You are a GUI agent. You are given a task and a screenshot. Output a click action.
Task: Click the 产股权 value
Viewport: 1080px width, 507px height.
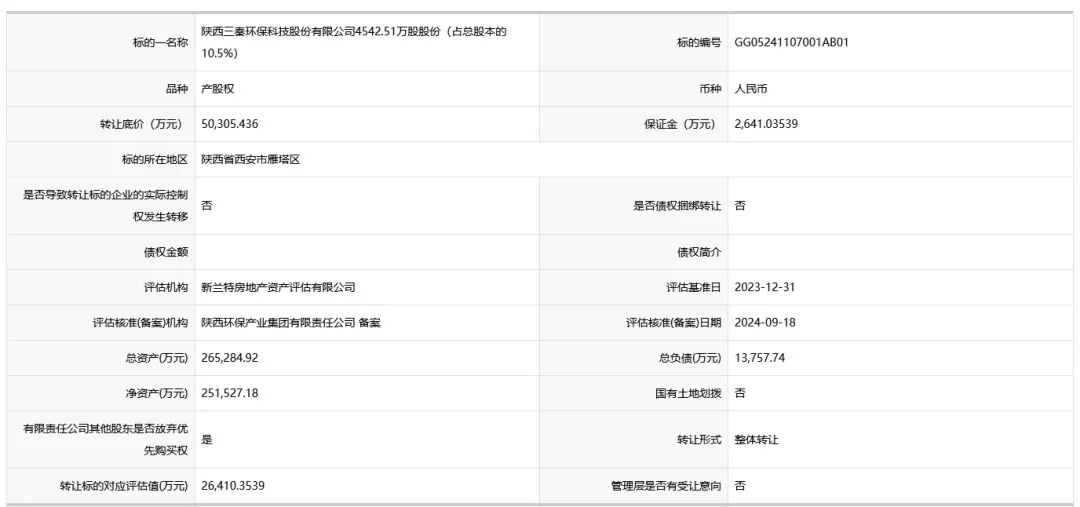point(218,89)
